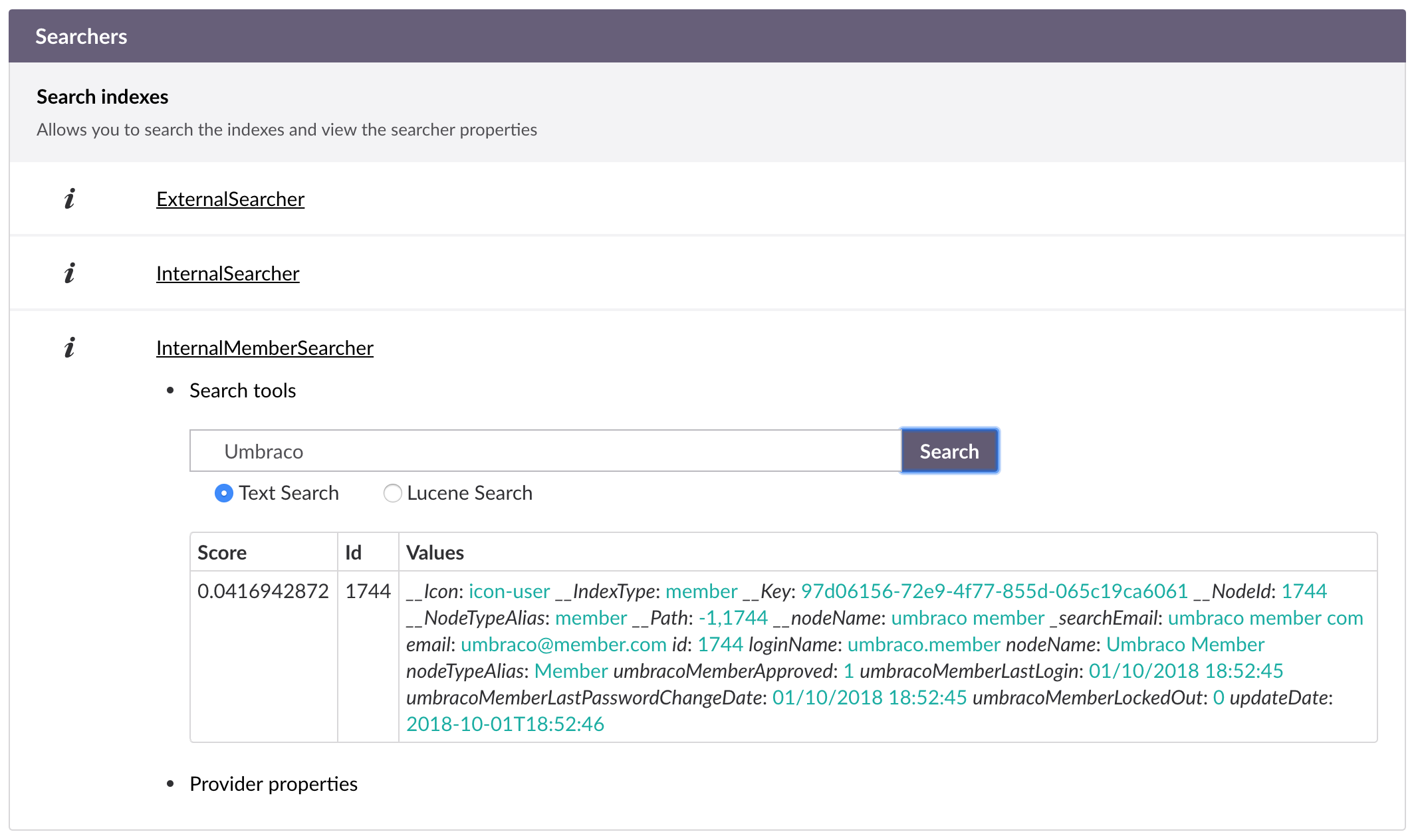Click the Score column header
The image size is (1416, 840).
(x=222, y=553)
